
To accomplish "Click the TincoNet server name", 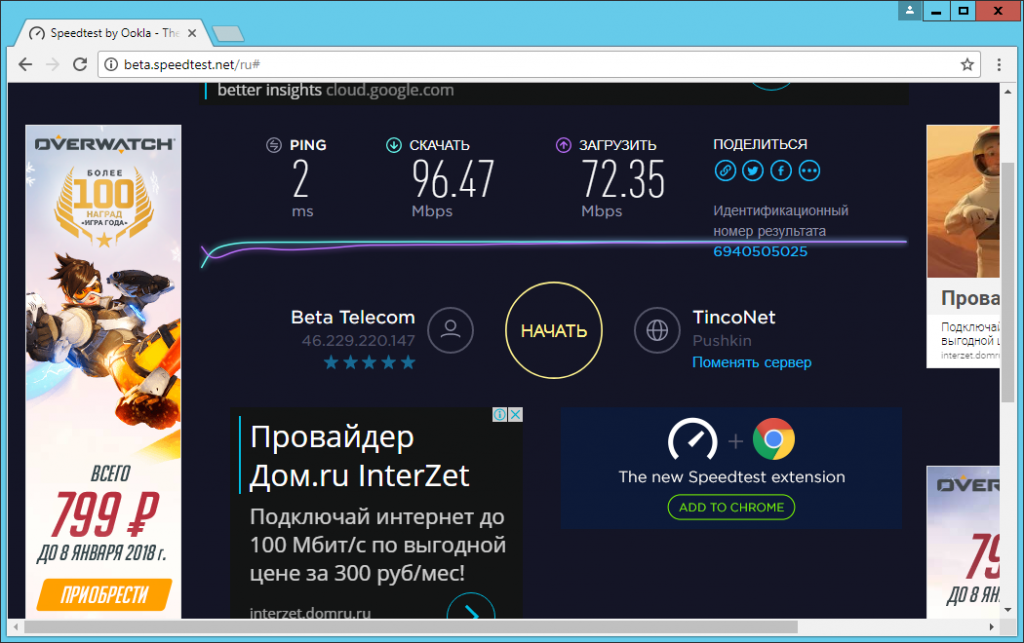I will pos(734,317).
